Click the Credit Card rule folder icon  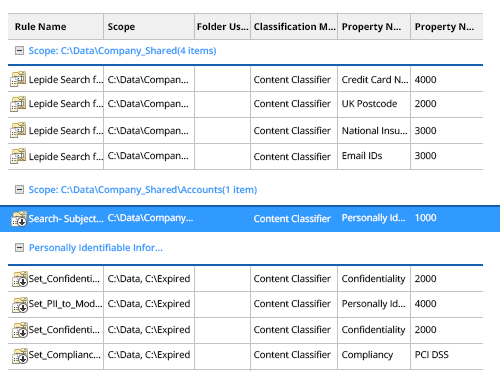[18, 79]
